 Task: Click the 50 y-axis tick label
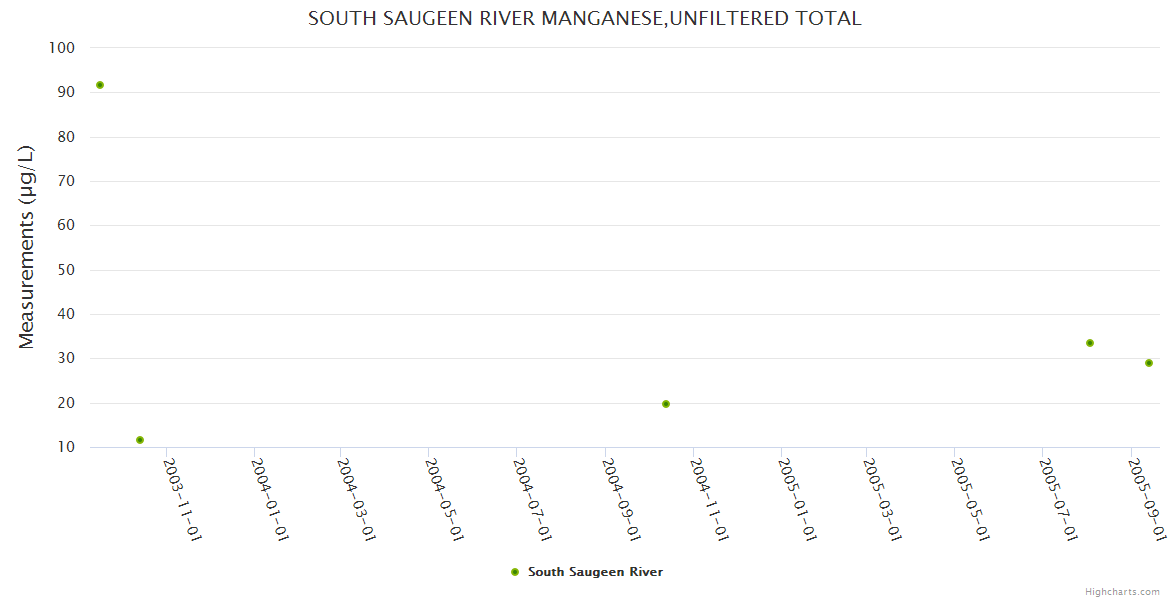(66, 270)
